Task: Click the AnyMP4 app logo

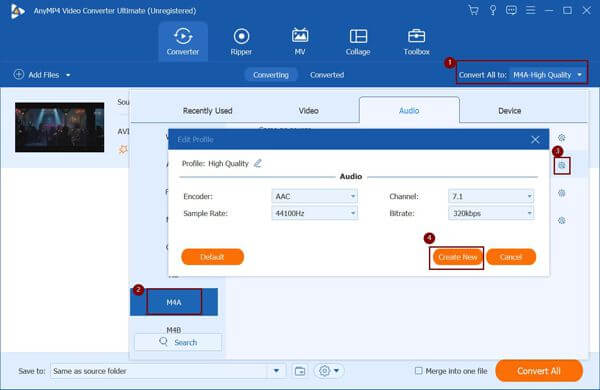Action: (x=17, y=11)
